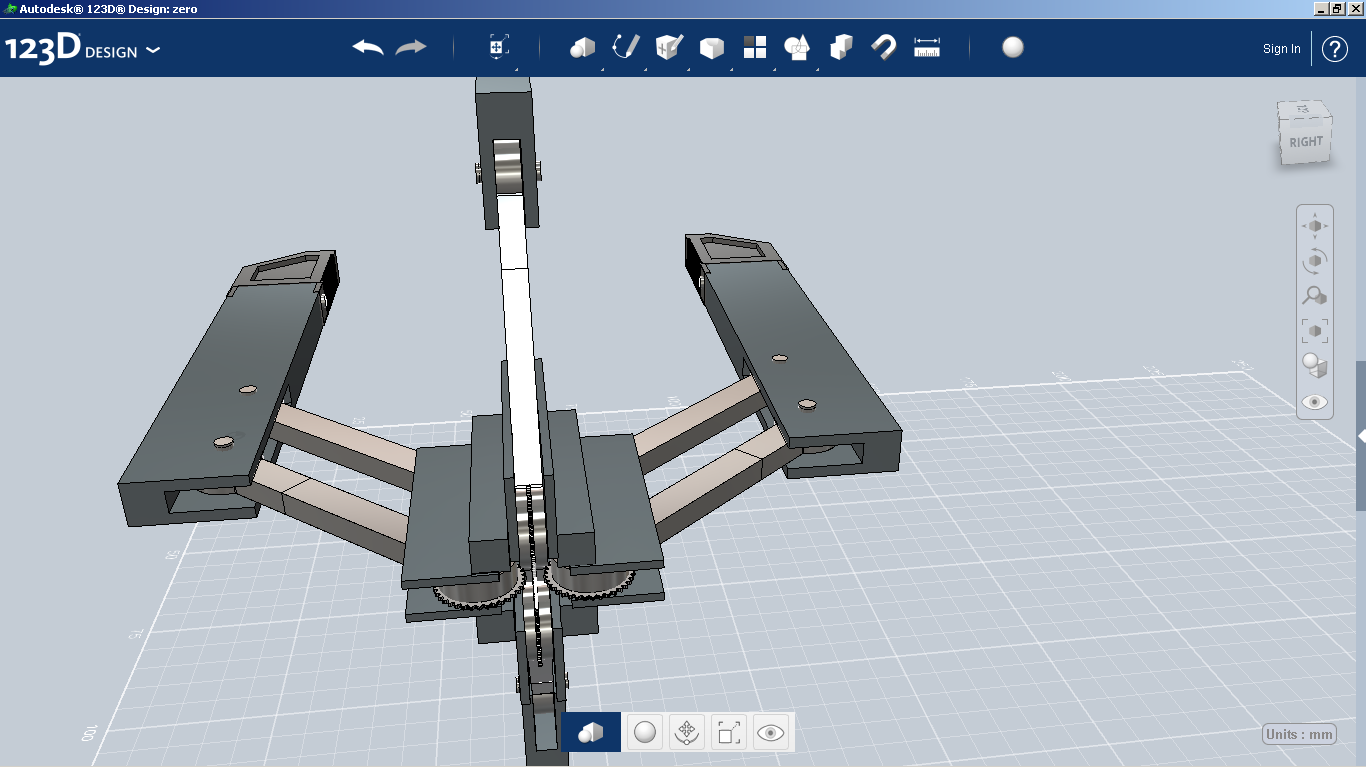Click fit icon in bottom context toolbar
This screenshot has width=1366, height=768.
729,733
